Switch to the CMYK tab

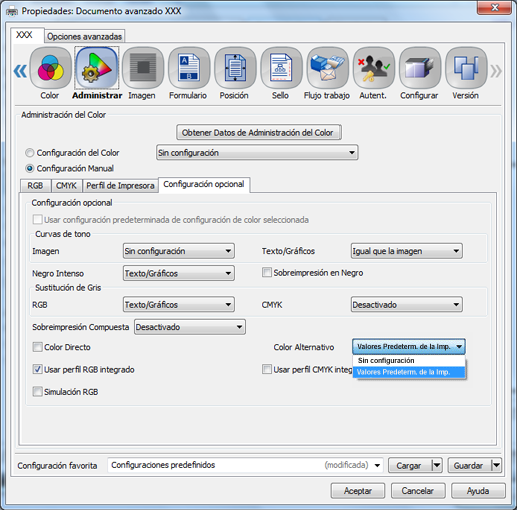[x=66, y=186]
